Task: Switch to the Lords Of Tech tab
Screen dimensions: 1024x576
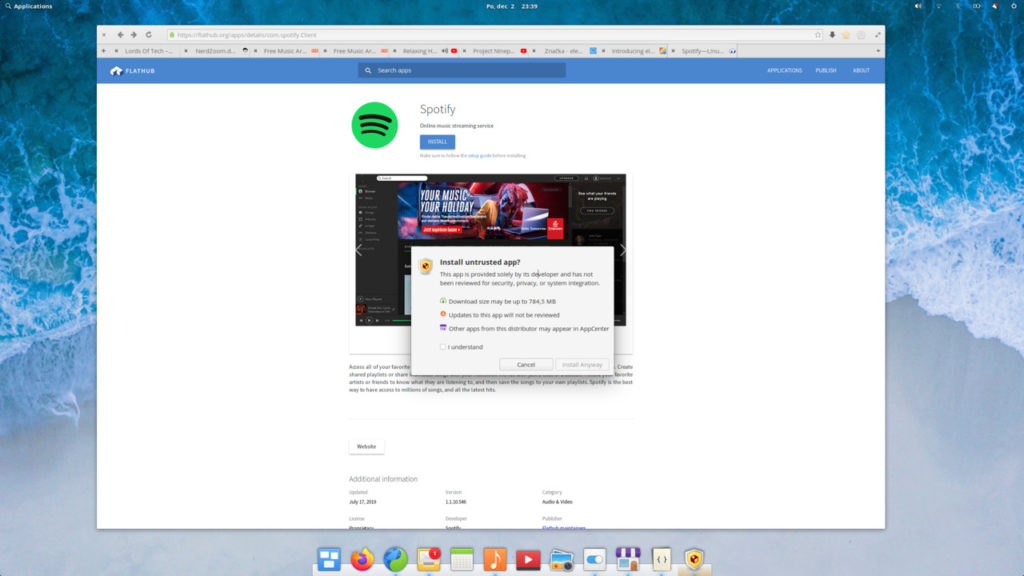Action: click(148, 51)
